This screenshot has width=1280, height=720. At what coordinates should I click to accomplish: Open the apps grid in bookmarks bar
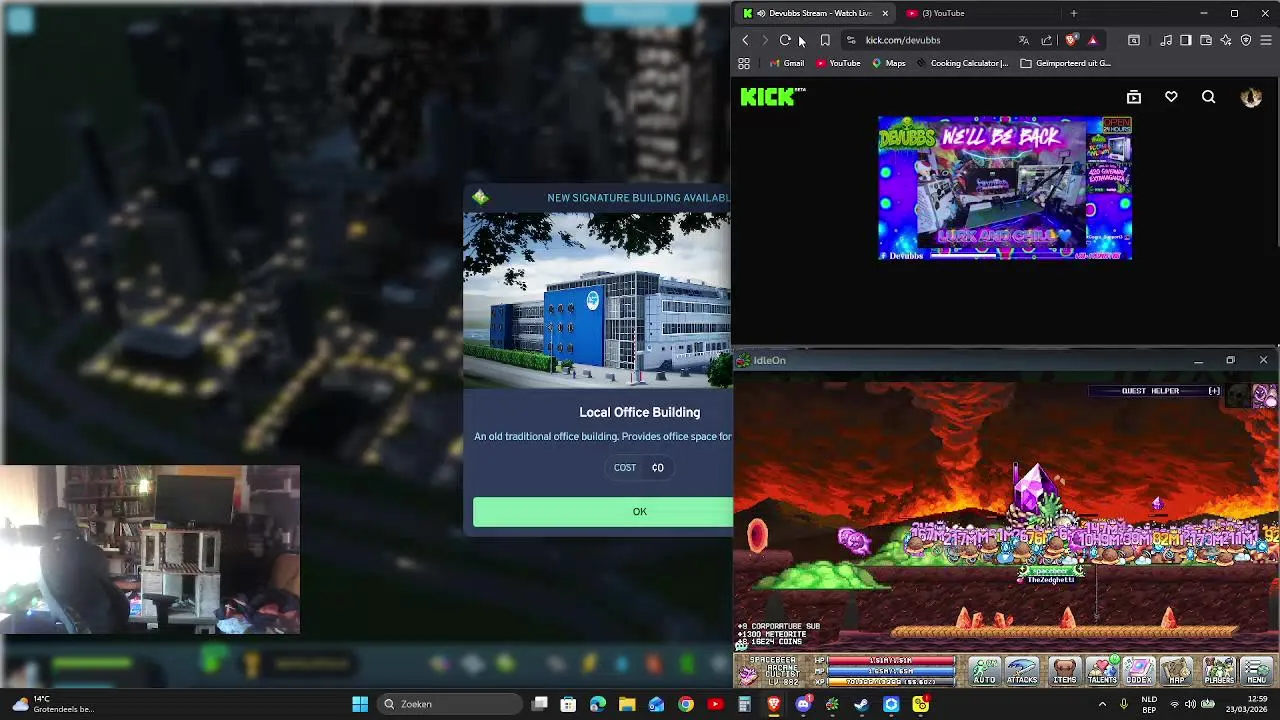pyautogui.click(x=744, y=63)
